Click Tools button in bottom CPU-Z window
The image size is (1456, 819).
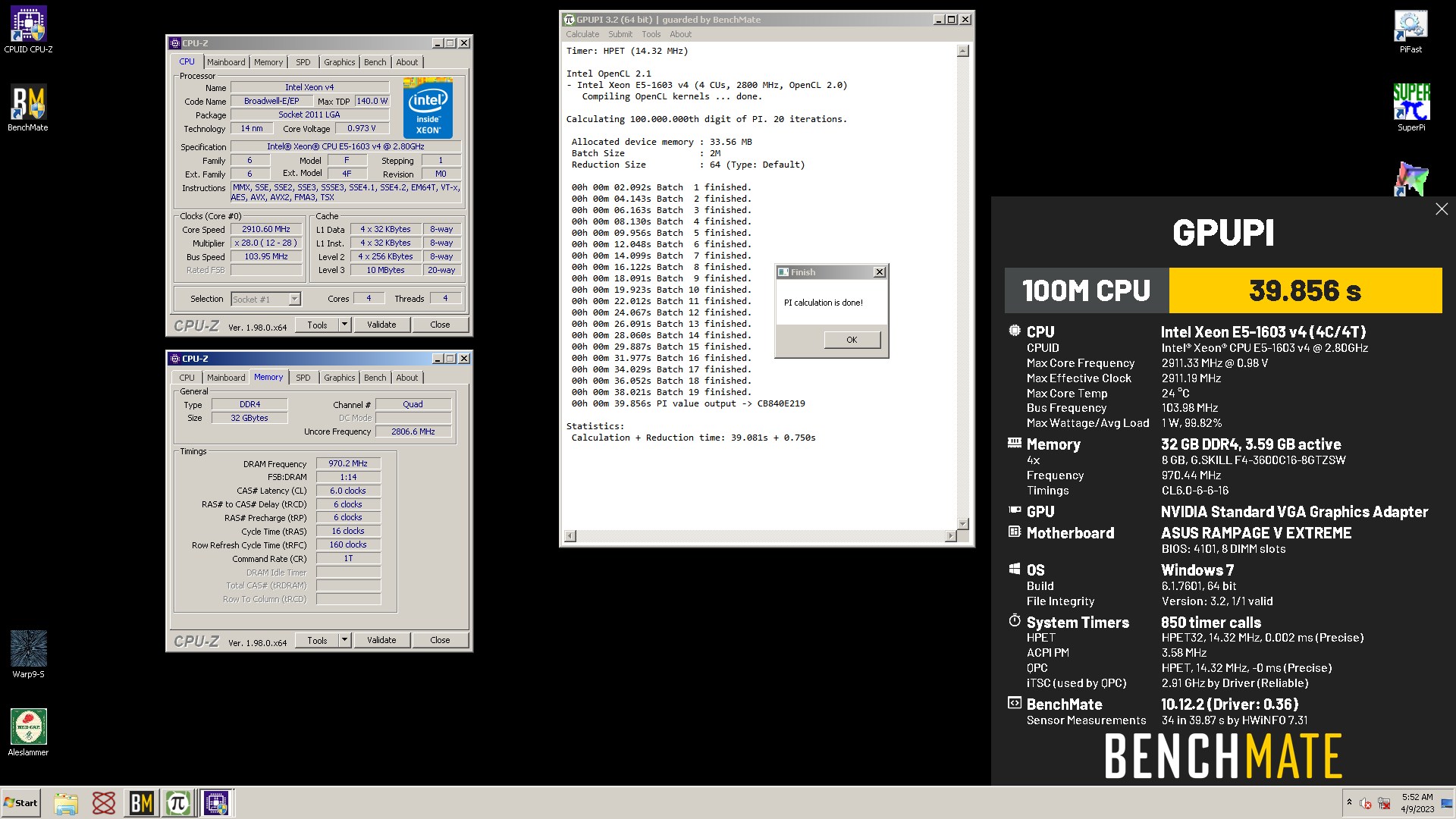(x=317, y=640)
